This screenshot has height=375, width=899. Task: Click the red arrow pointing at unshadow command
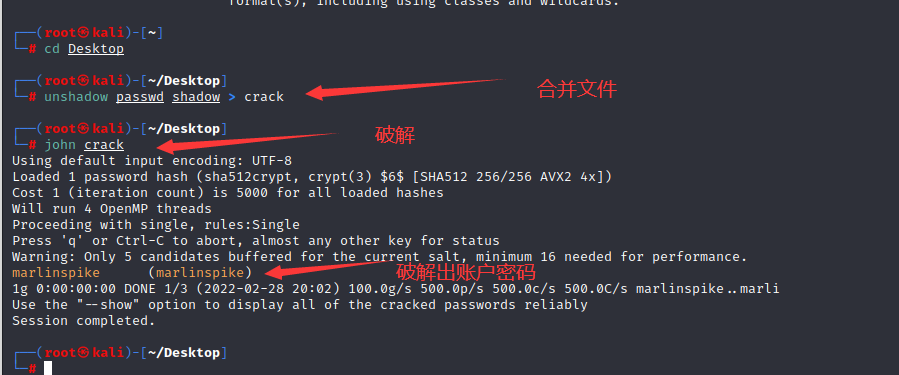coord(404,87)
